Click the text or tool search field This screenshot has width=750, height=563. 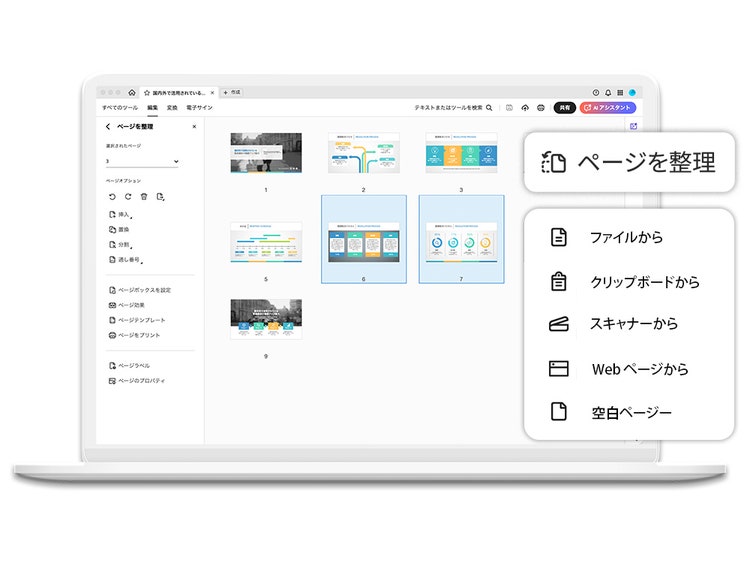(x=453, y=108)
